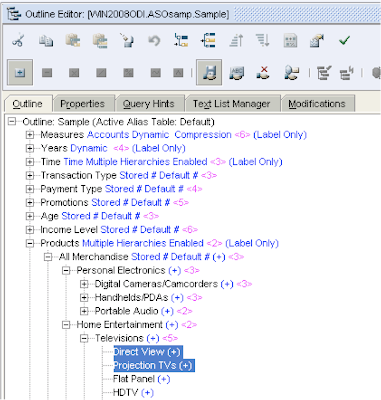Select the Direct View member
381x400 pixels.
[147, 352]
